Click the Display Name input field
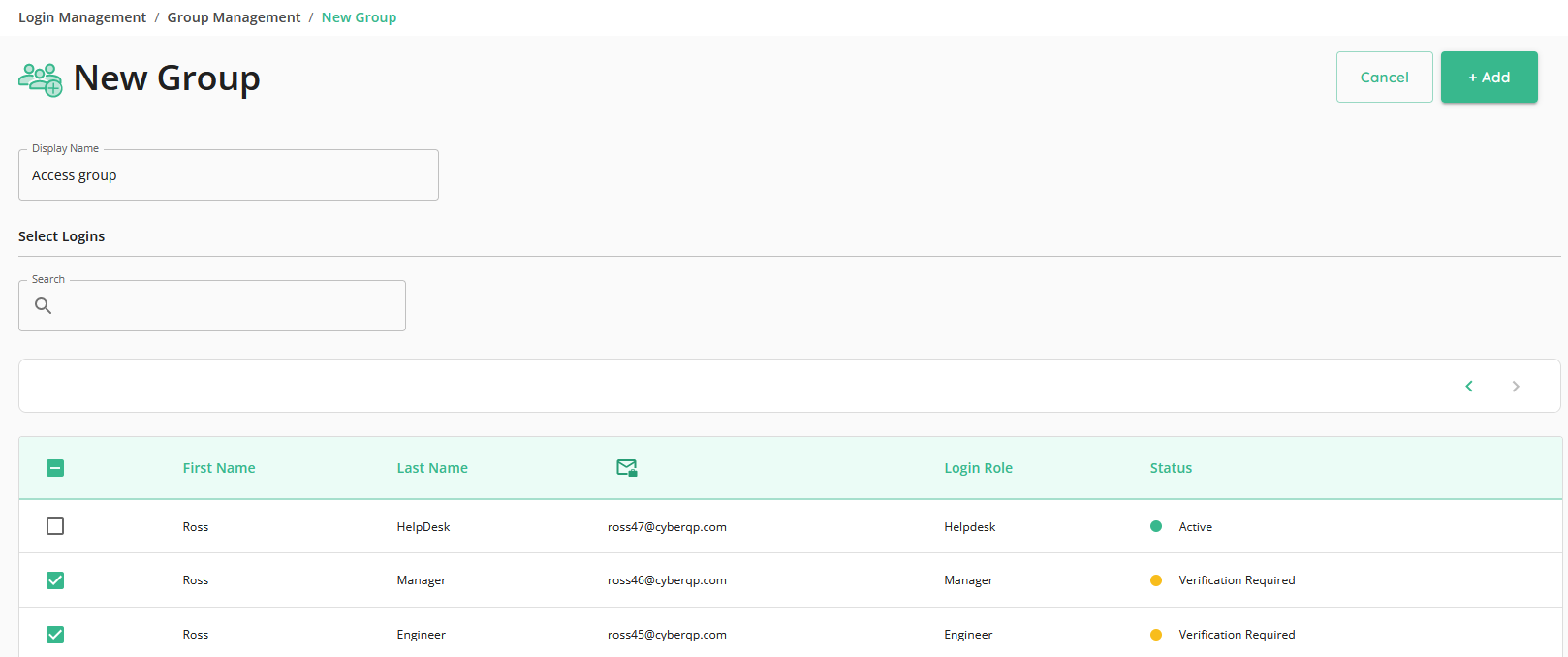Viewport: 1568px width, 657px height. [229, 175]
